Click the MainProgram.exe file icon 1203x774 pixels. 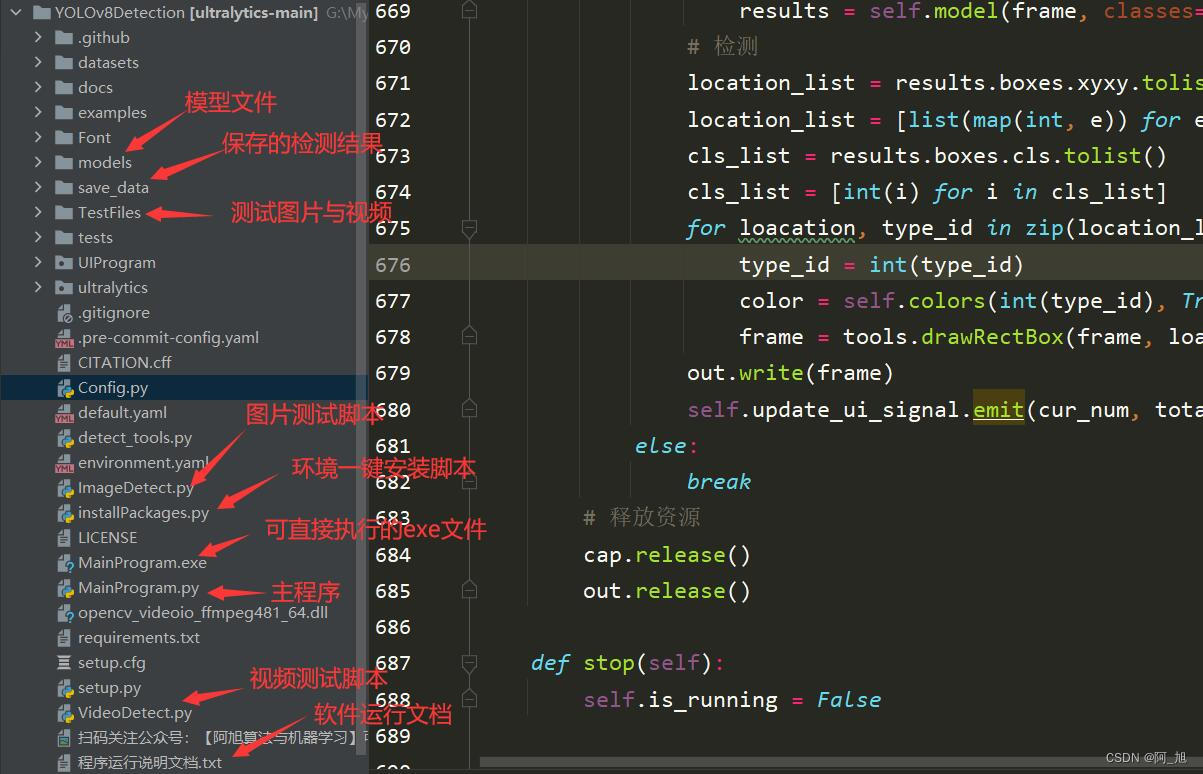pyautogui.click(x=64, y=563)
